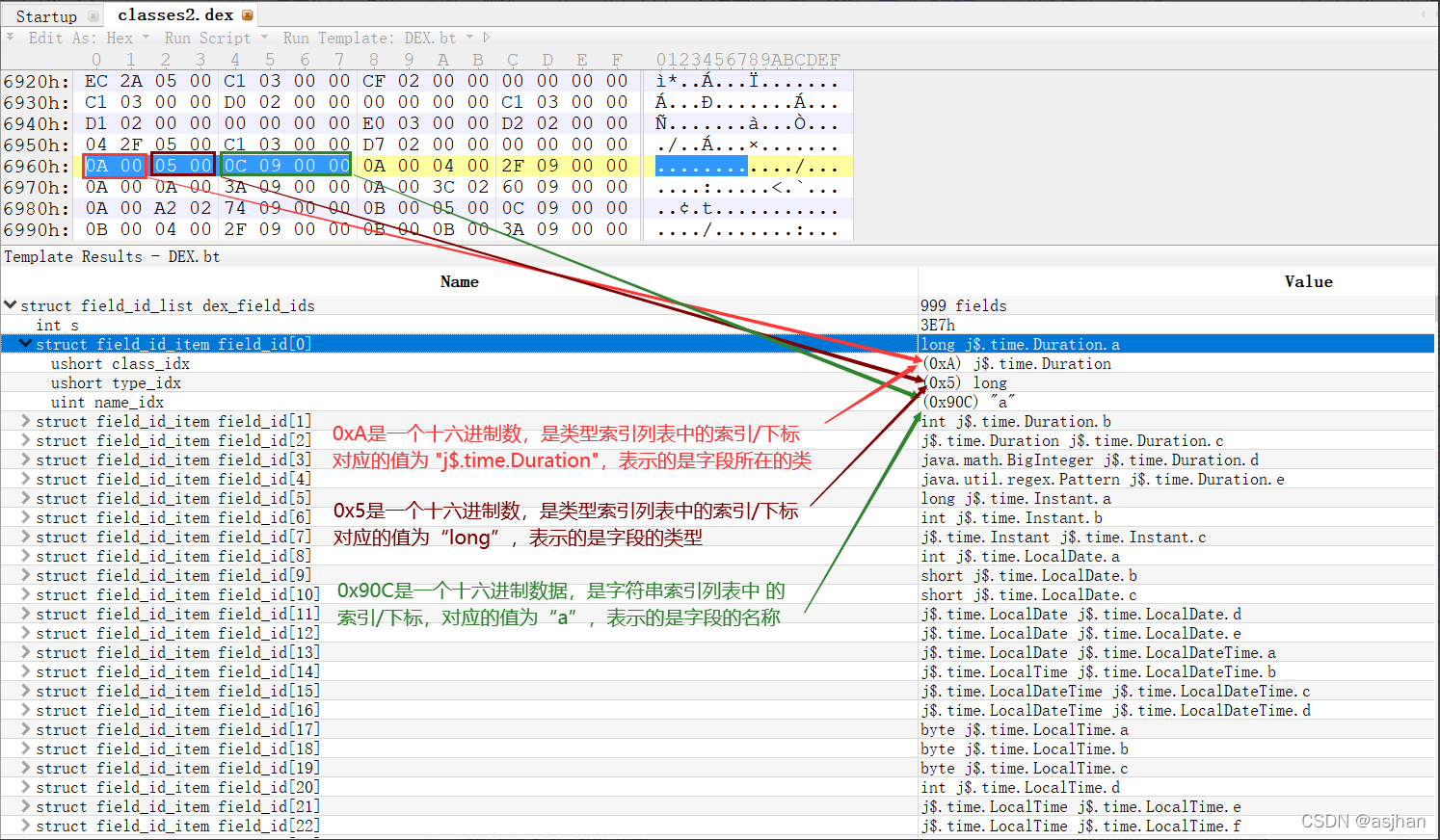Switch to the Startup tab
This screenshot has width=1440, height=840.
tap(46, 16)
